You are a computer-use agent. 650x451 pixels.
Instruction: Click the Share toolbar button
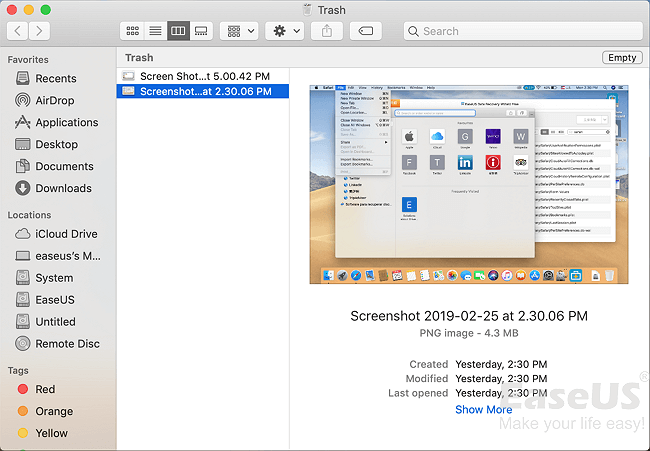(x=328, y=31)
